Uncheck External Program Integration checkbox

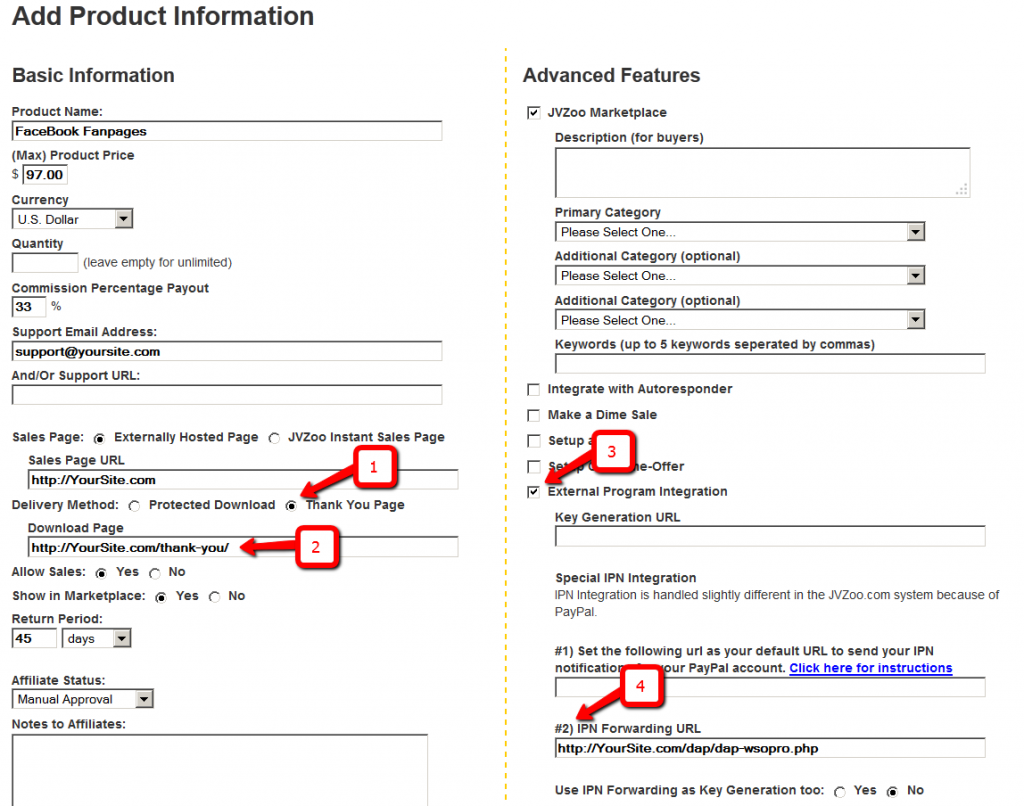coord(533,492)
